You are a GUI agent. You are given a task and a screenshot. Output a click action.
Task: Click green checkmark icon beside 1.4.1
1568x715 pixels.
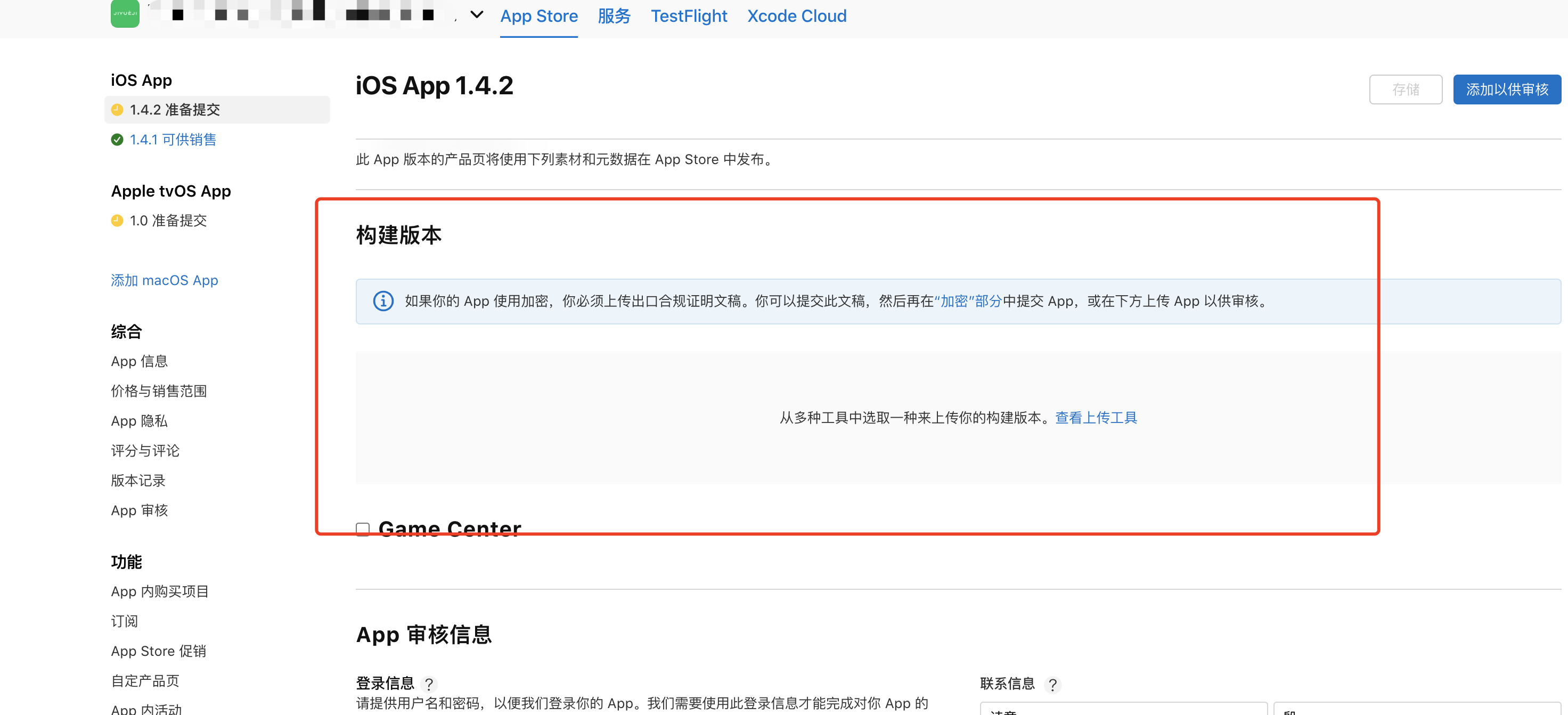[118, 140]
